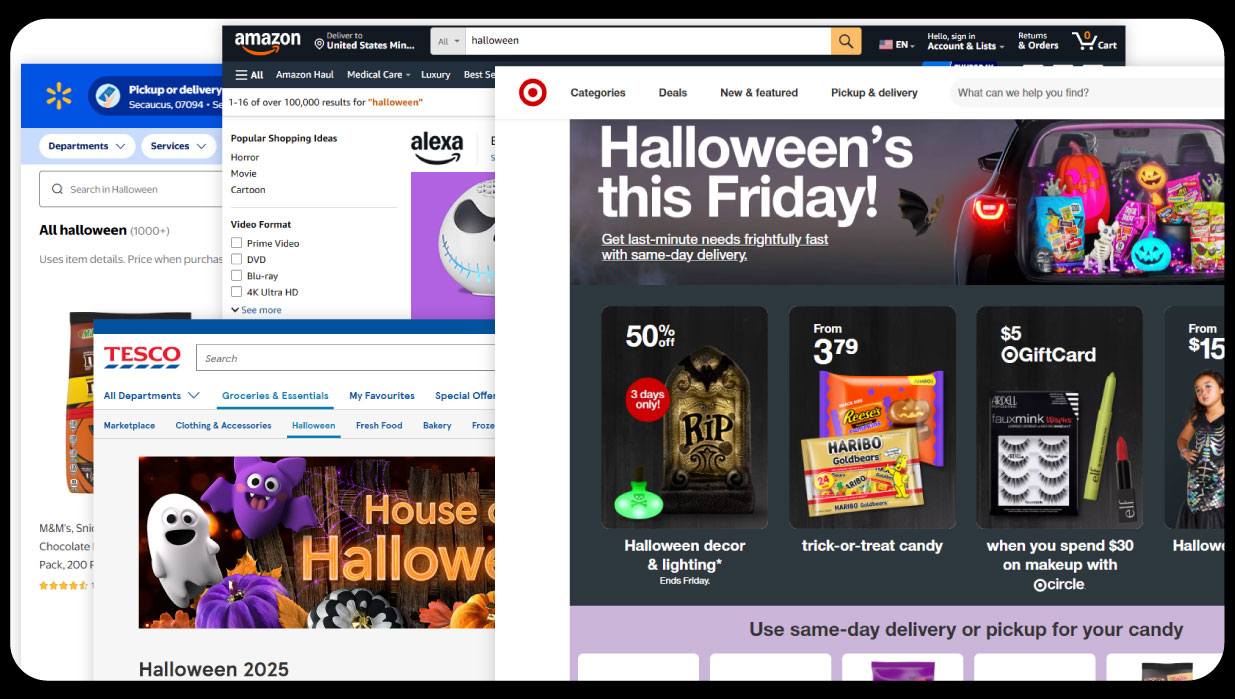Click the Walmart spark logo

pos(59,96)
